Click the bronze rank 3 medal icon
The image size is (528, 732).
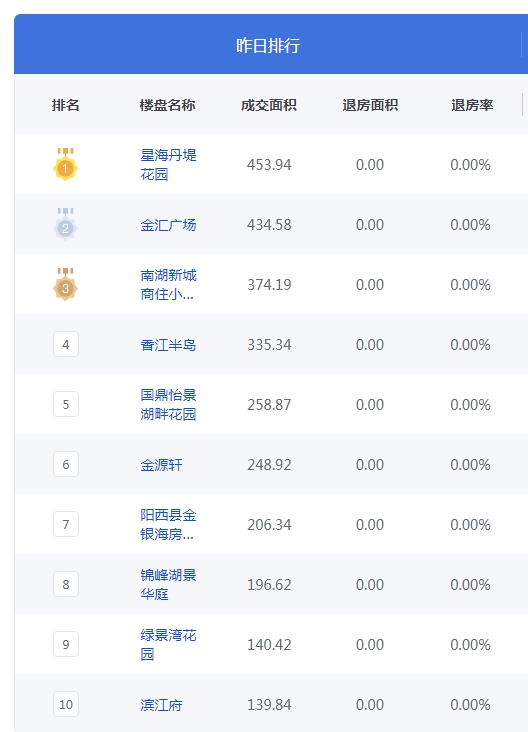click(65, 284)
